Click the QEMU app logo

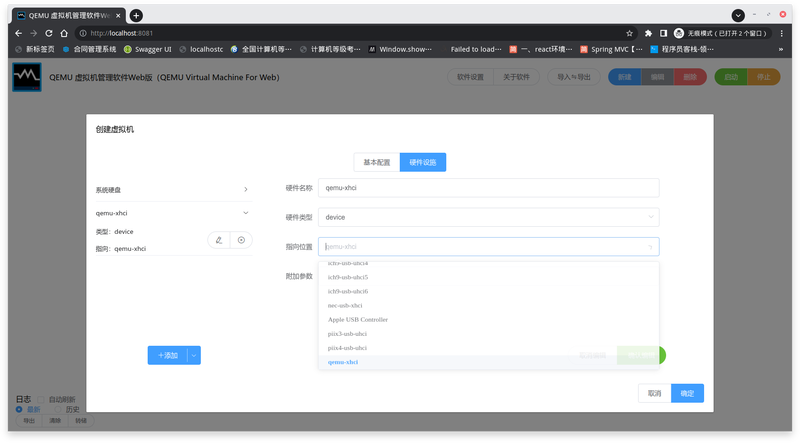[27, 77]
